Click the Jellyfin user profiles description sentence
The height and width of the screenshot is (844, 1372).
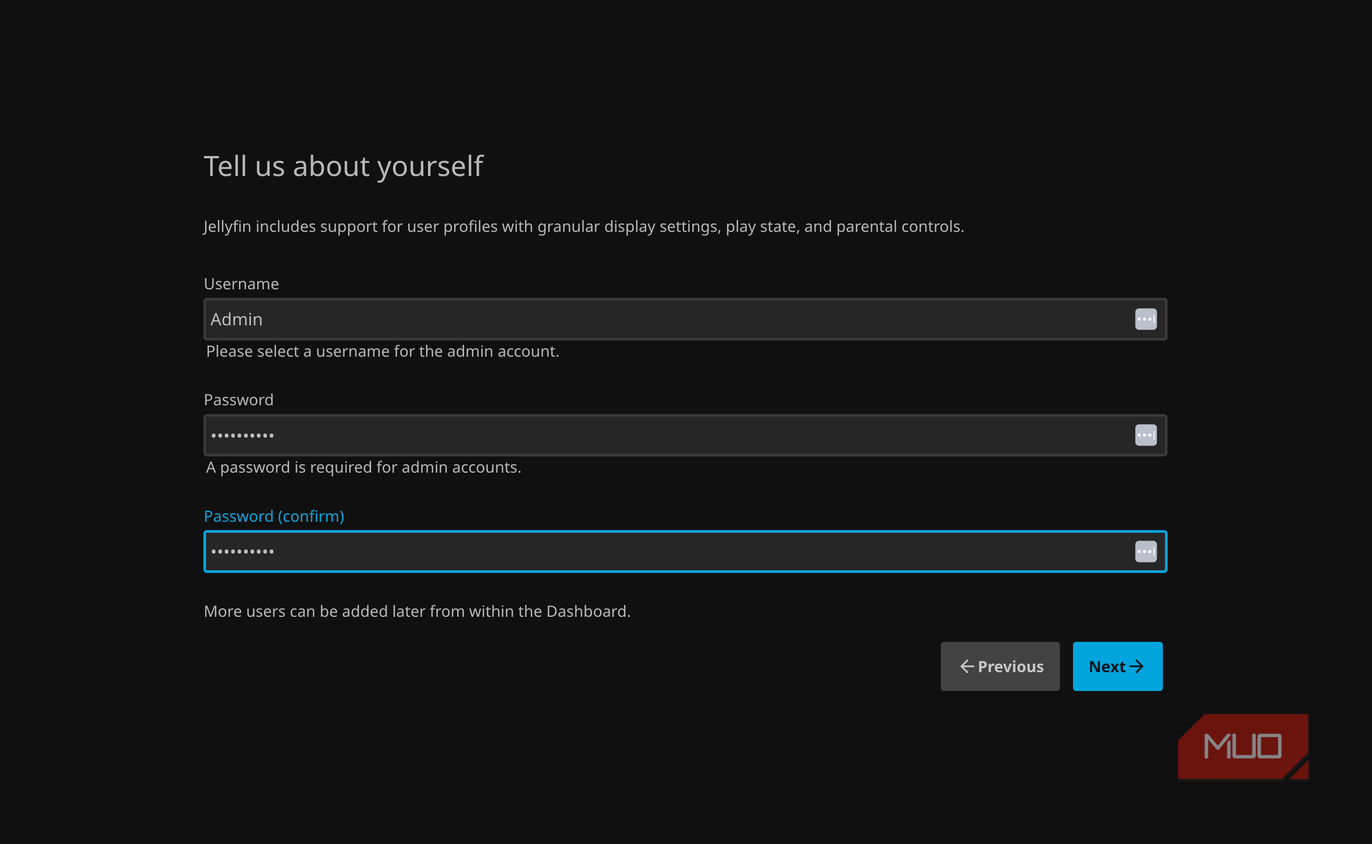[x=584, y=226]
